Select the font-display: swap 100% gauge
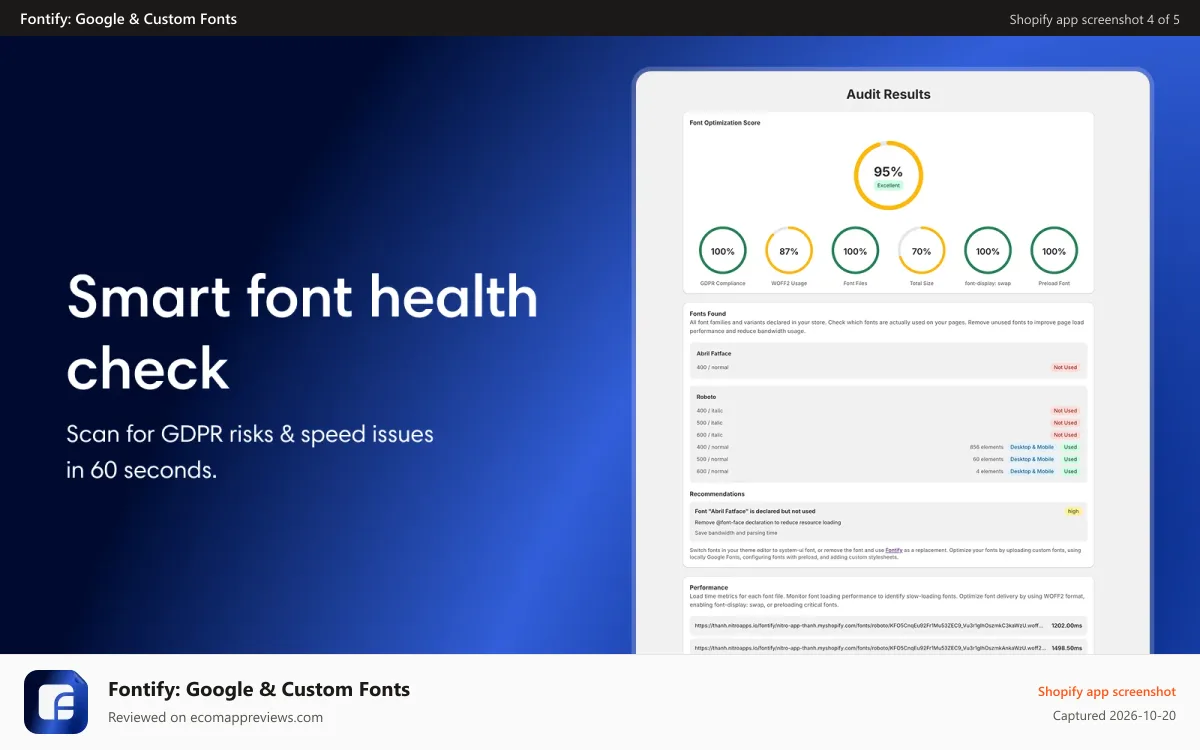Screen dimensions: 1200x750 coord(987,251)
